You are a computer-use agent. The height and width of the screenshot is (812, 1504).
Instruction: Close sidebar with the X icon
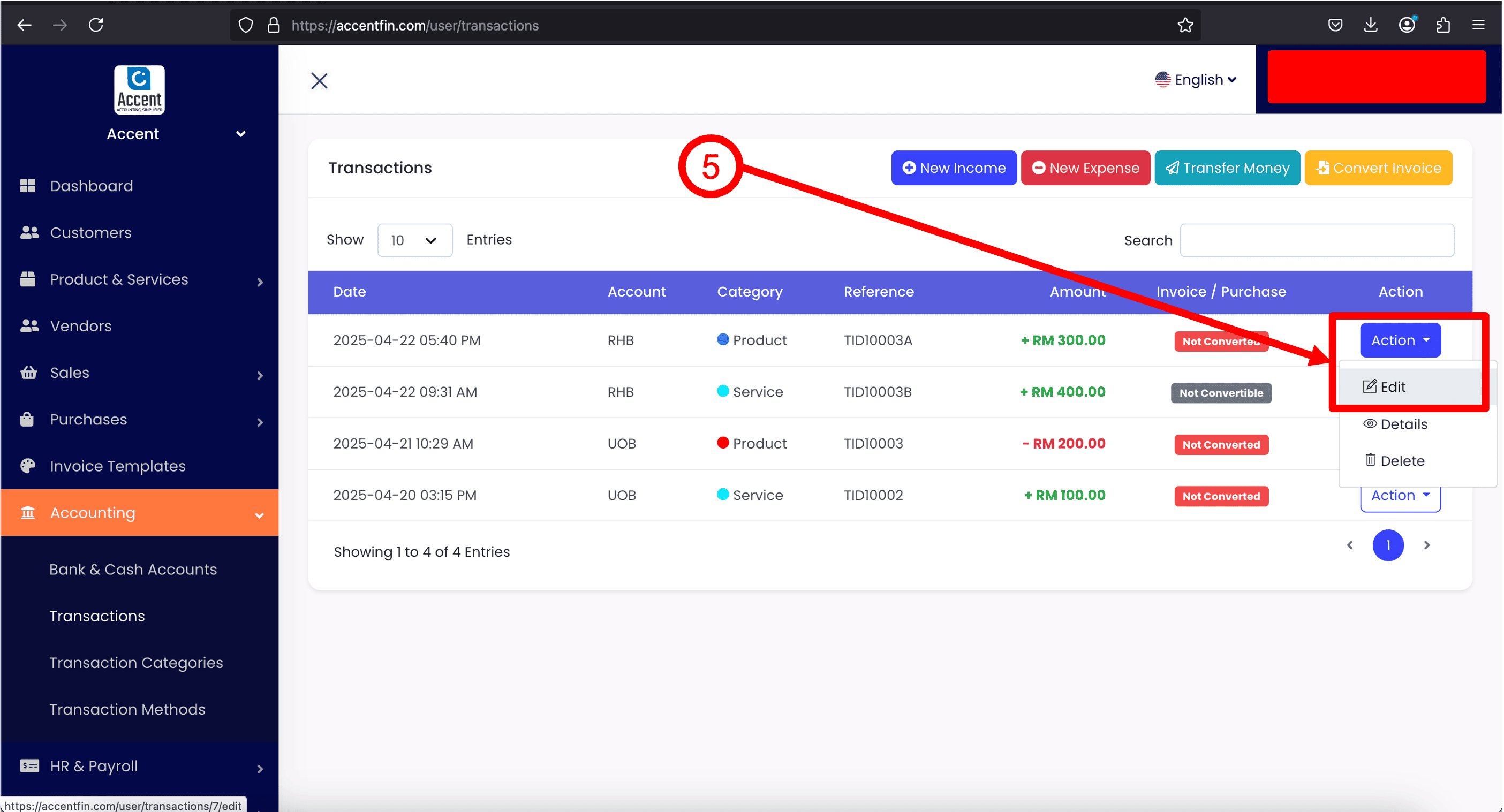[x=319, y=81]
